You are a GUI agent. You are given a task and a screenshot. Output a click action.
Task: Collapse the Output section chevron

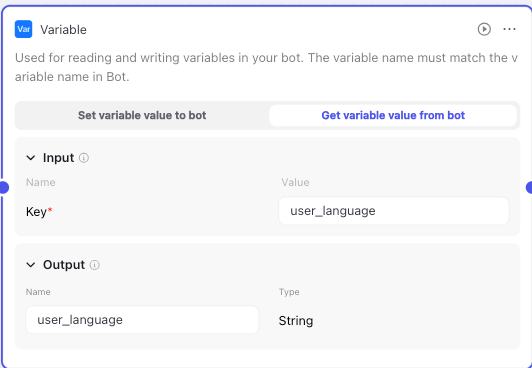pos(31,265)
